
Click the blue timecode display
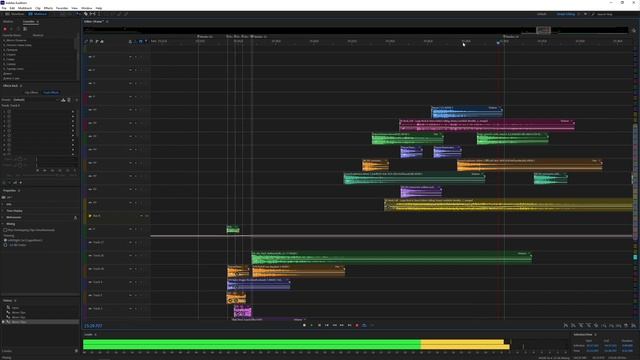coord(93,326)
